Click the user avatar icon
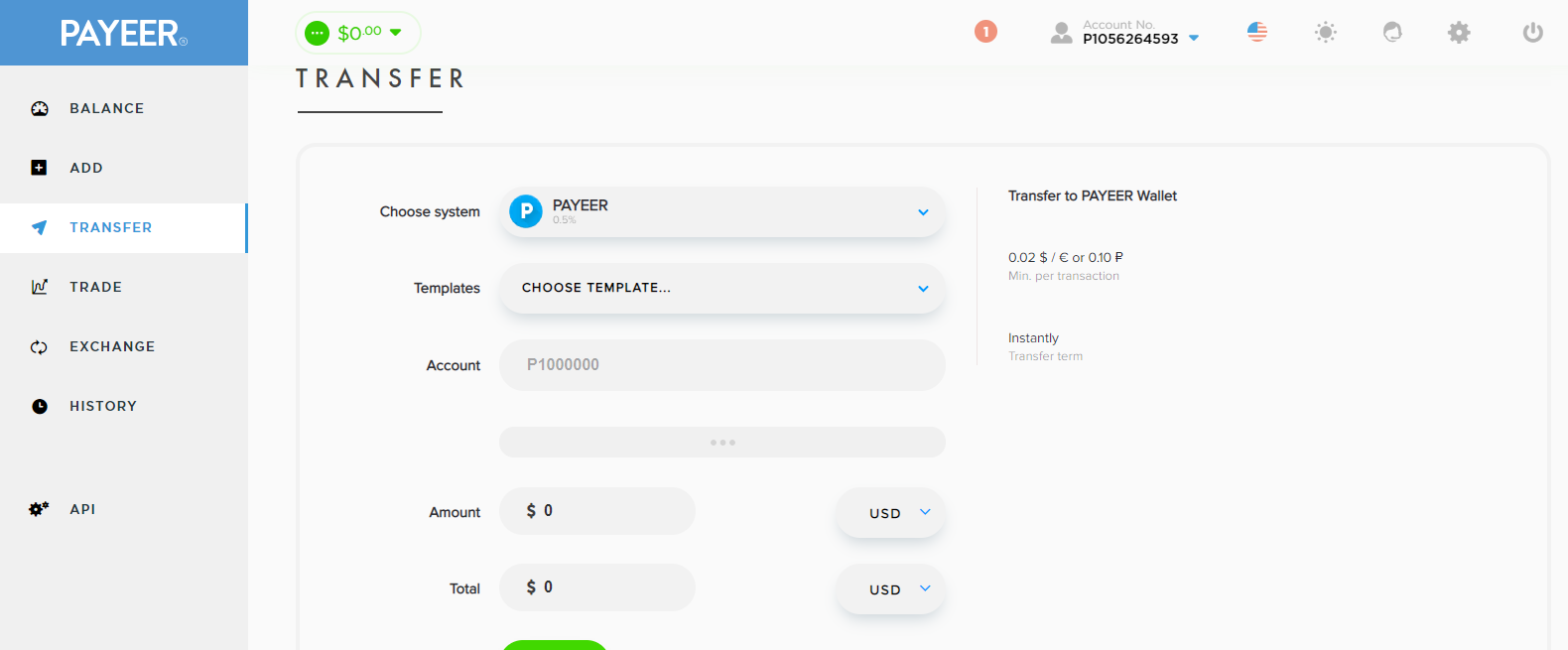This screenshot has height=650, width=1568. coord(1062,33)
